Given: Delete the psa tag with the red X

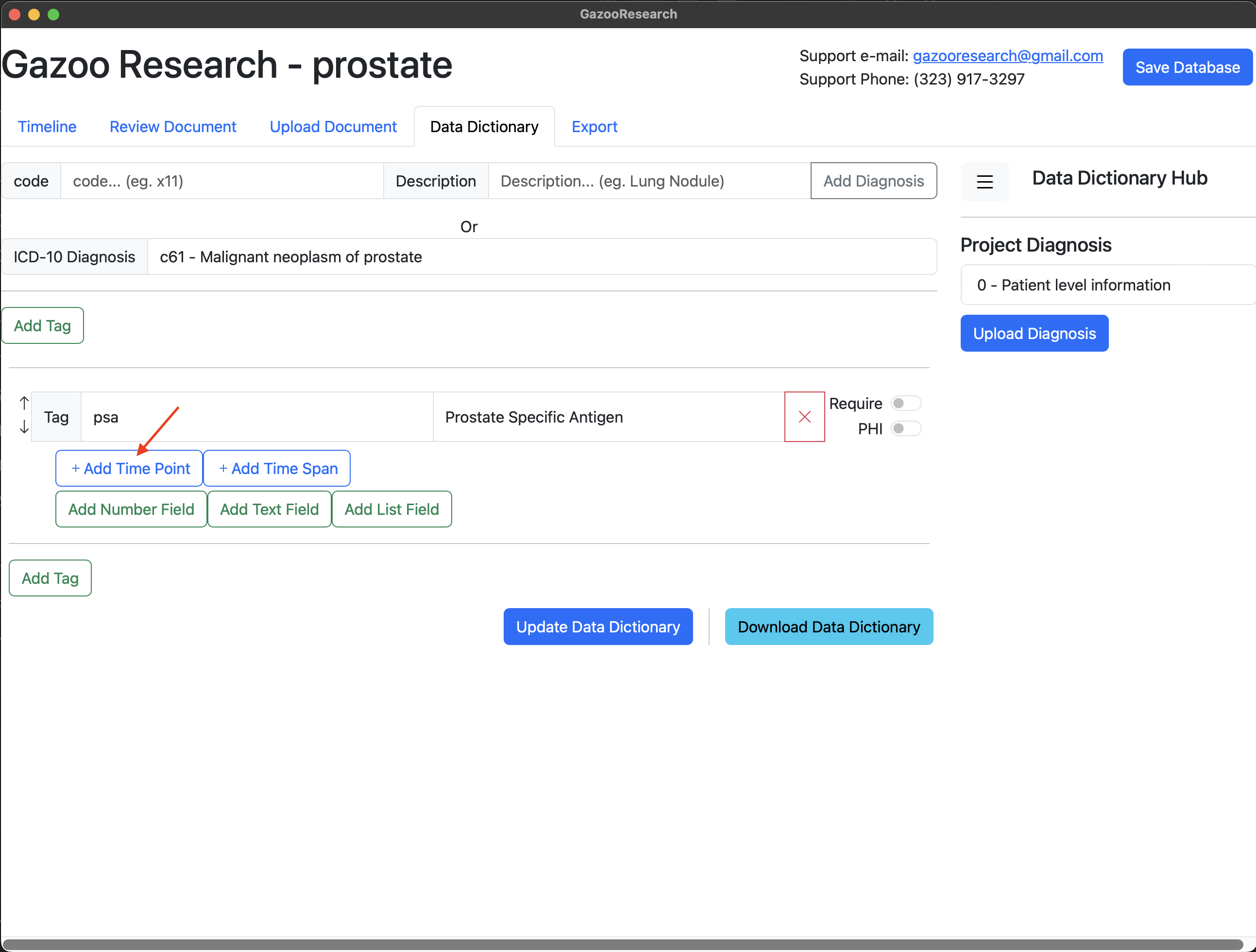Looking at the screenshot, I should [x=804, y=417].
